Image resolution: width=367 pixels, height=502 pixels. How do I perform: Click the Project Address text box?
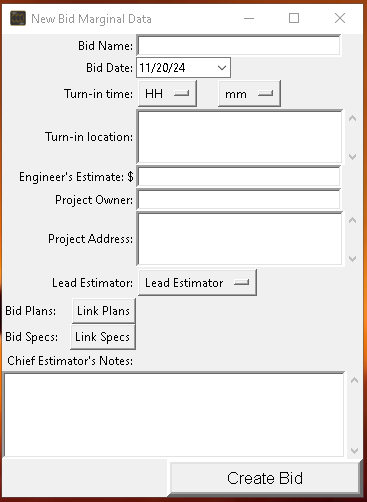[x=240, y=239]
